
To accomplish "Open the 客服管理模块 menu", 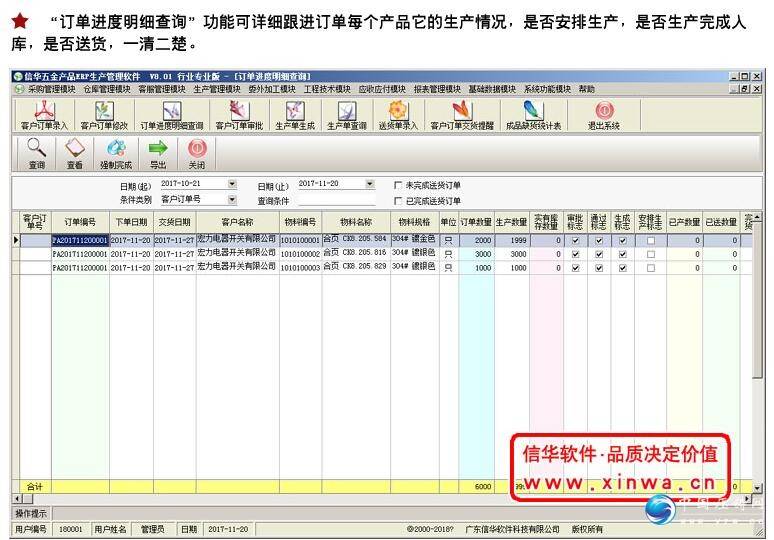I will 162,89.
